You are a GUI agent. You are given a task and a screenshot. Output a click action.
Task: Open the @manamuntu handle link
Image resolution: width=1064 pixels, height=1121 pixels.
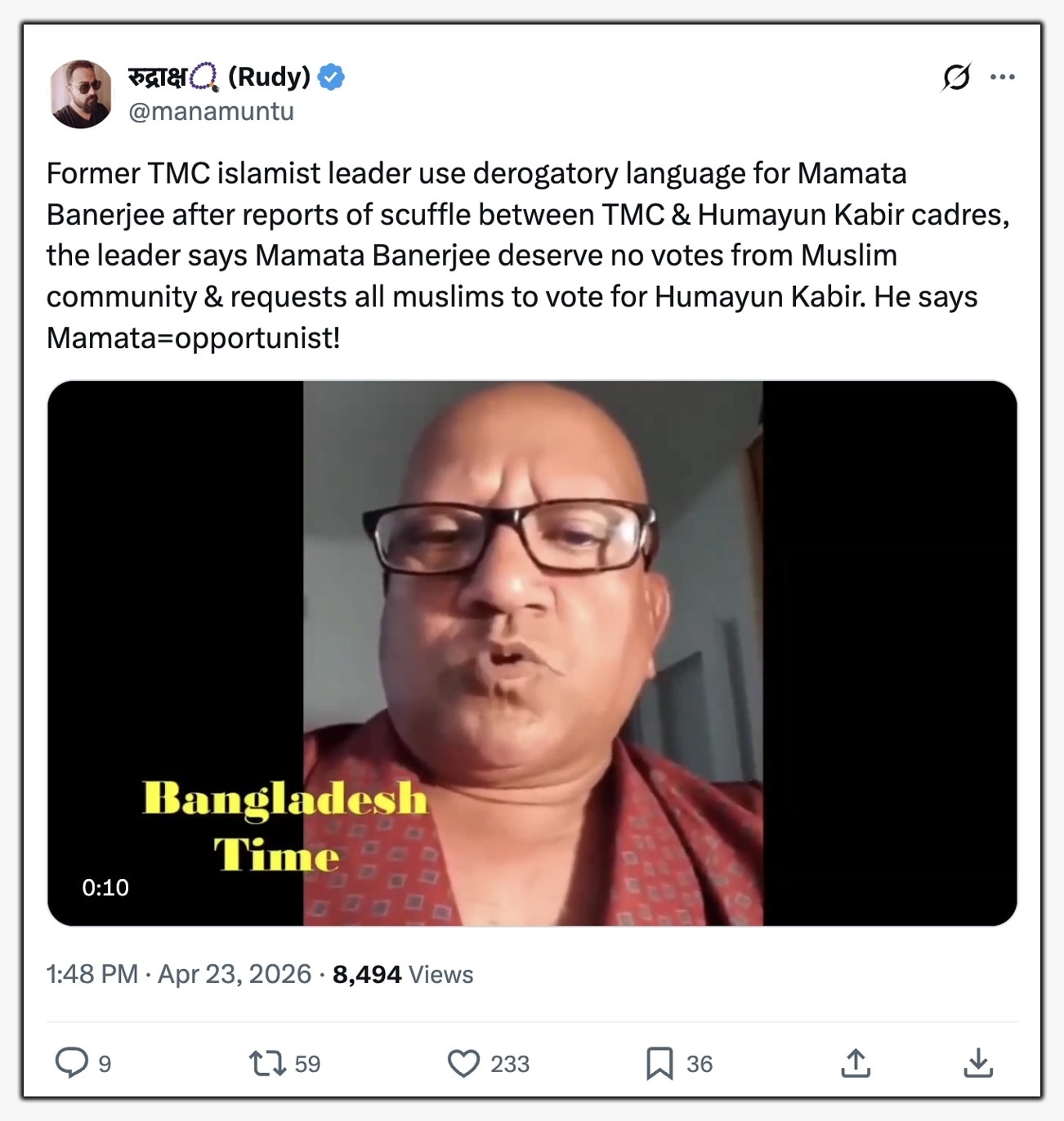click(211, 111)
